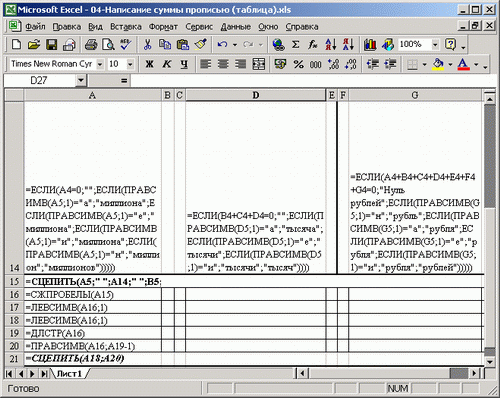Apply currency style icon
This screenshot has height=398, width=500.
pyautogui.click(x=280, y=64)
